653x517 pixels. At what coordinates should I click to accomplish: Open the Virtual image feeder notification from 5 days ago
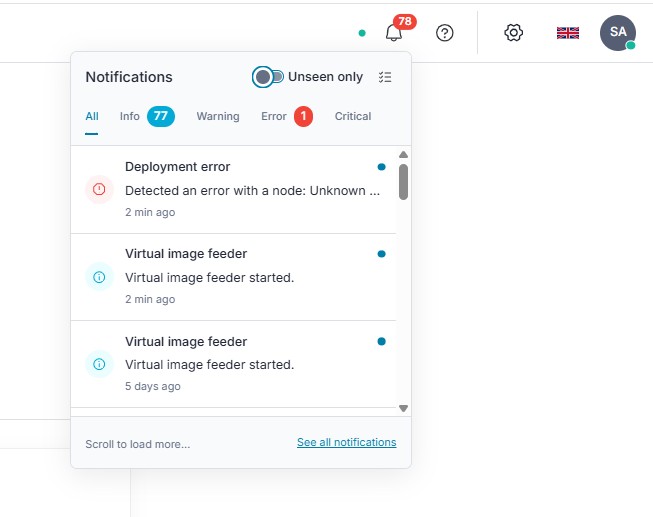[x=233, y=364]
